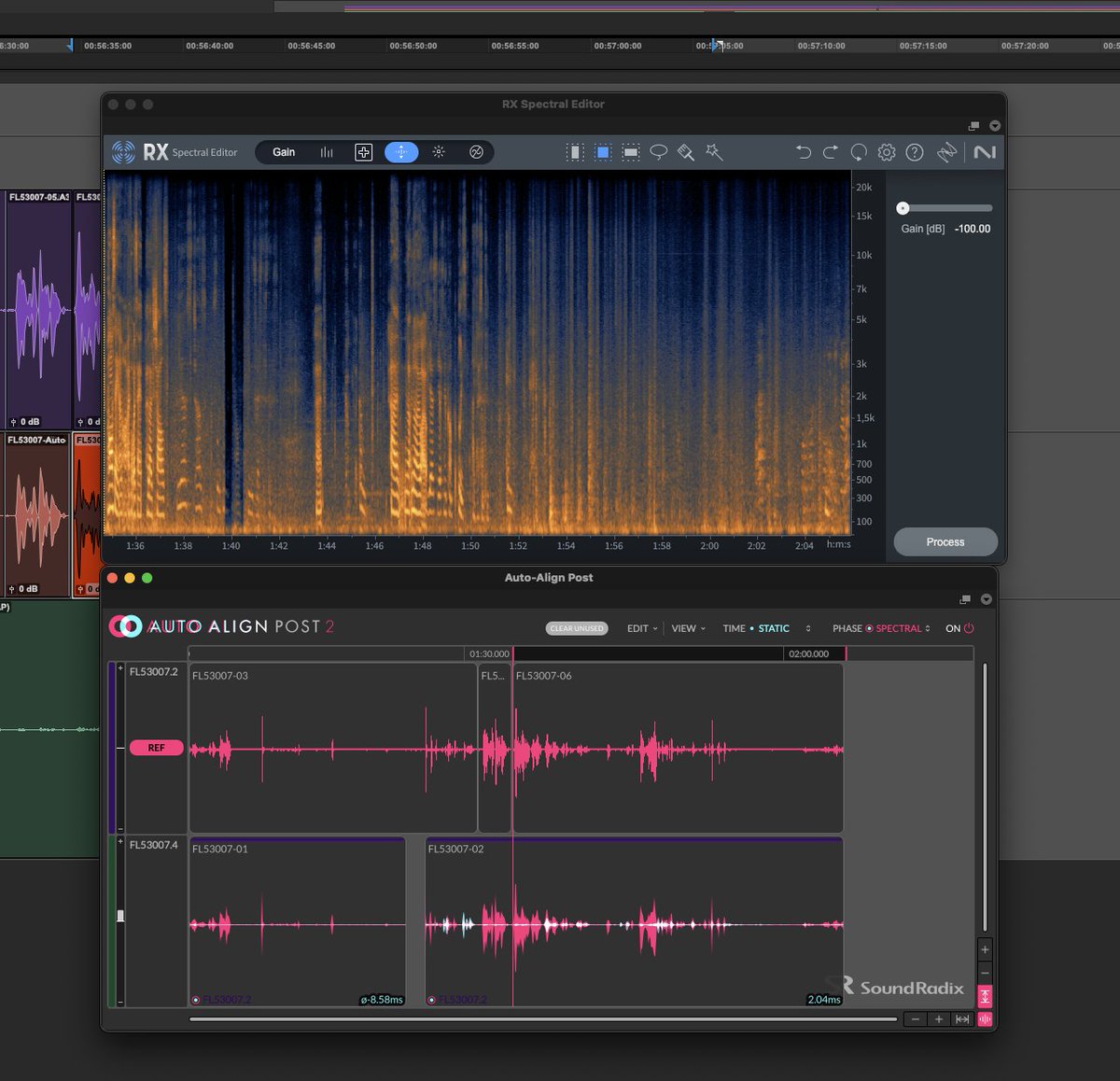Select clip FL53007-06 in Auto-Align
1120x1081 pixels.
[678, 748]
